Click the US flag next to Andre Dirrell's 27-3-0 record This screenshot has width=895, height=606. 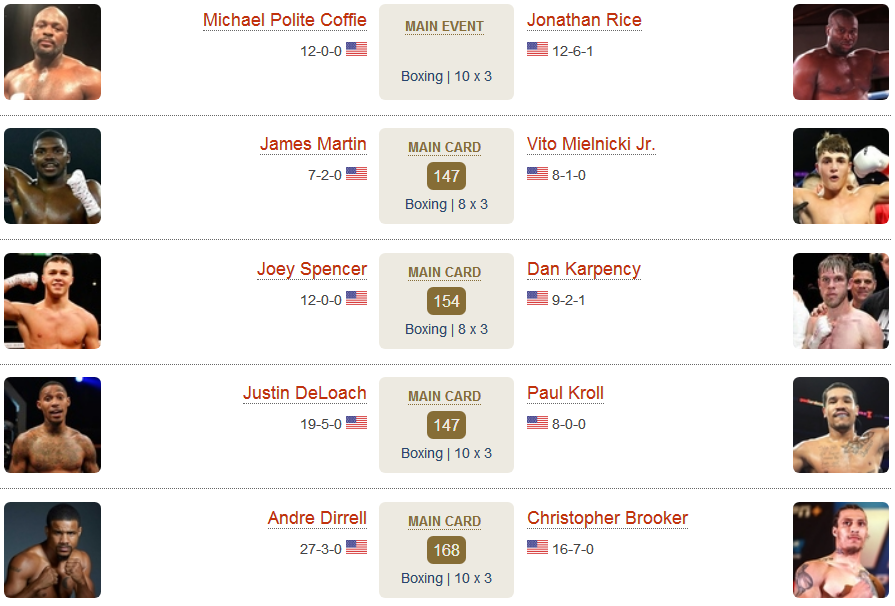click(x=356, y=547)
